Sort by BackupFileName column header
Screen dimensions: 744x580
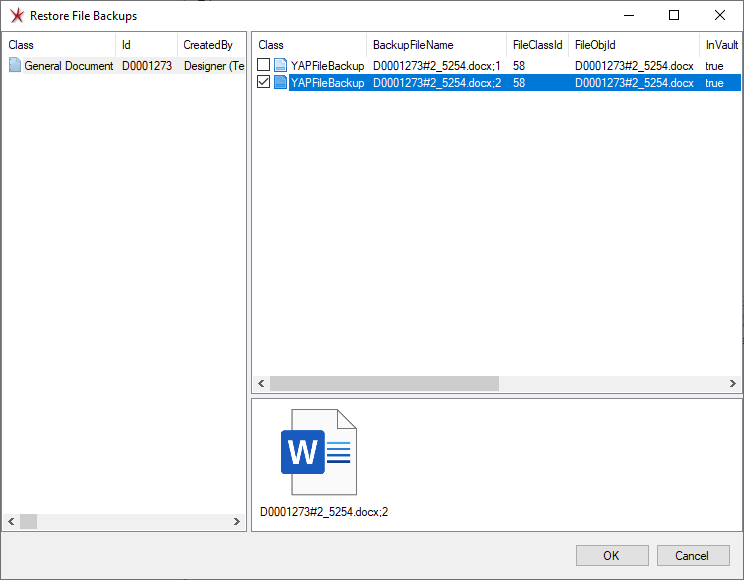pos(413,45)
